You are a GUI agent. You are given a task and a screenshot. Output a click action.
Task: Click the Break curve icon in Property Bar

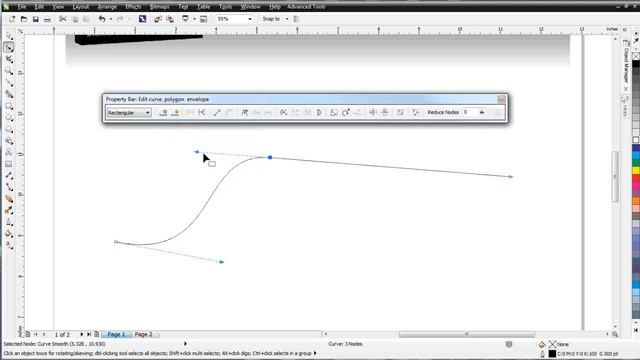(x=202, y=113)
